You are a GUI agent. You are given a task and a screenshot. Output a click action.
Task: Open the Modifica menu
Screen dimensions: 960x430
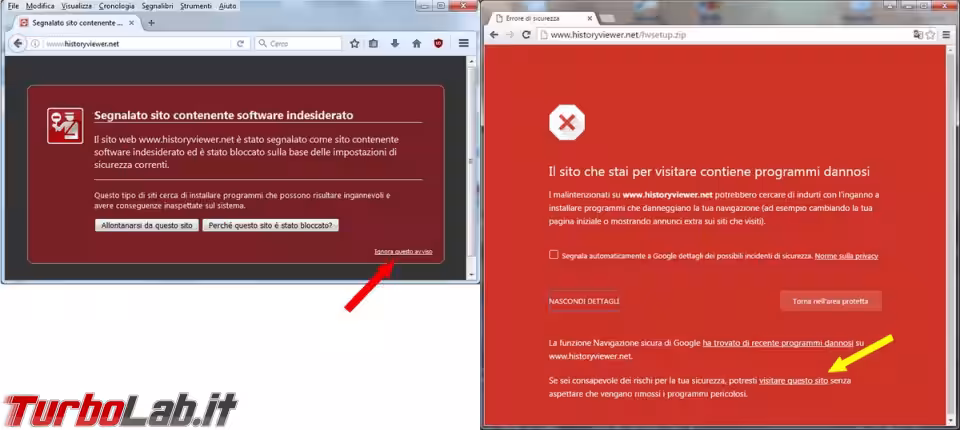pos(40,6)
